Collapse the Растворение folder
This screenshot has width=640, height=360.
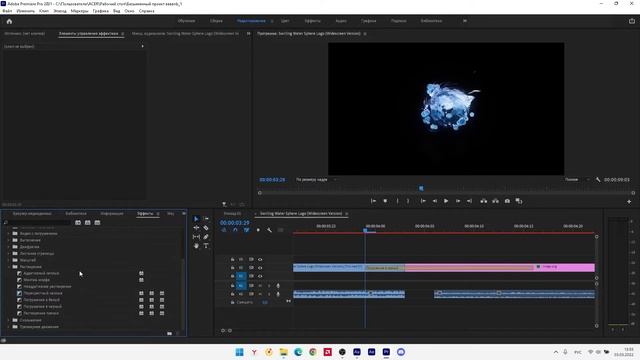tap(9, 267)
